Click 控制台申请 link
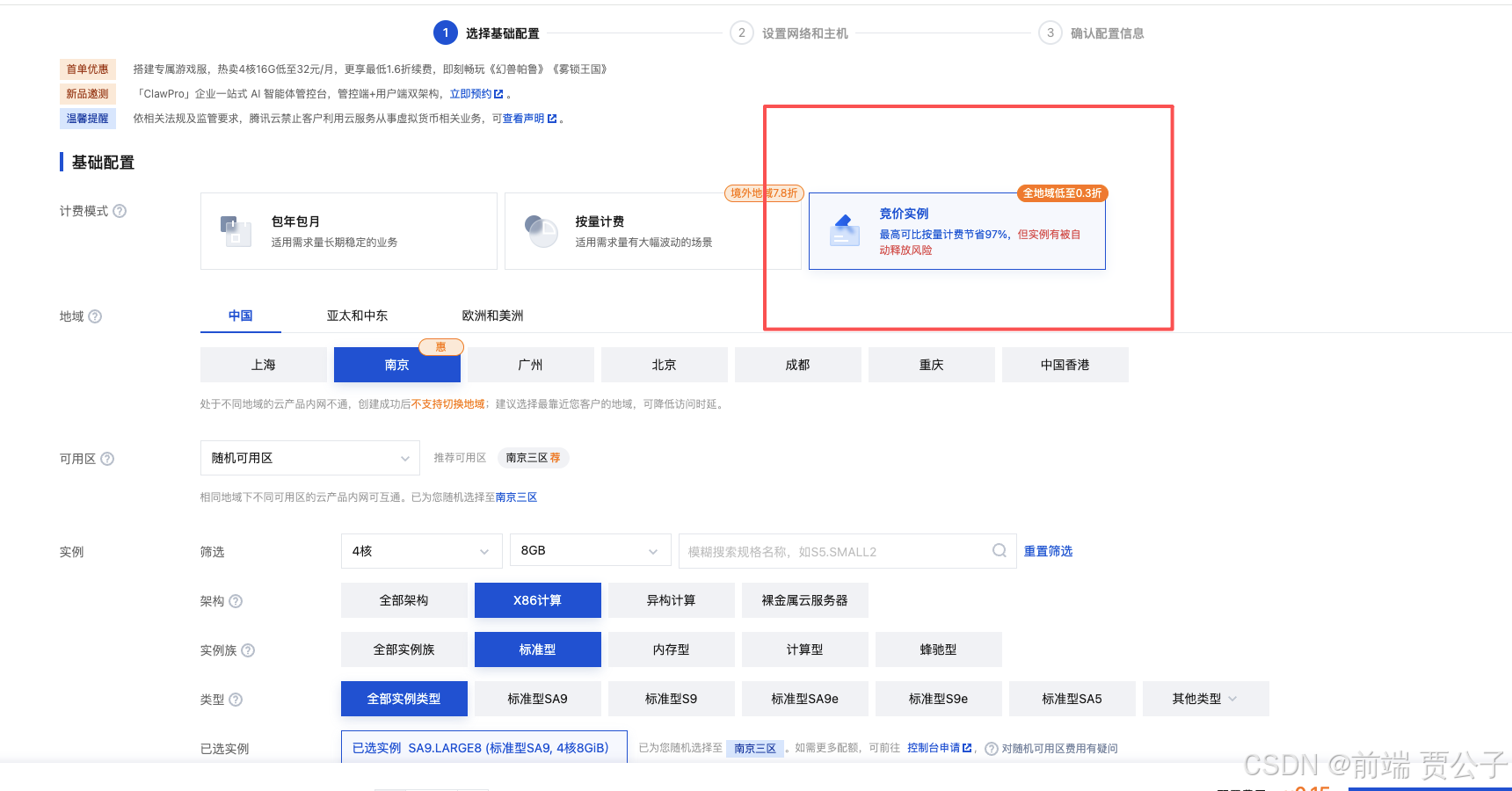The width and height of the screenshot is (1512, 791). tap(934, 748)
